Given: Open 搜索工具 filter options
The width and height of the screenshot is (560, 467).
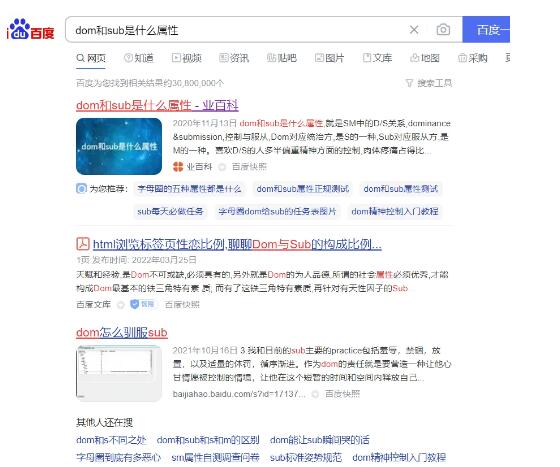Looking at the screenshot, I should (x=429, y=83).
